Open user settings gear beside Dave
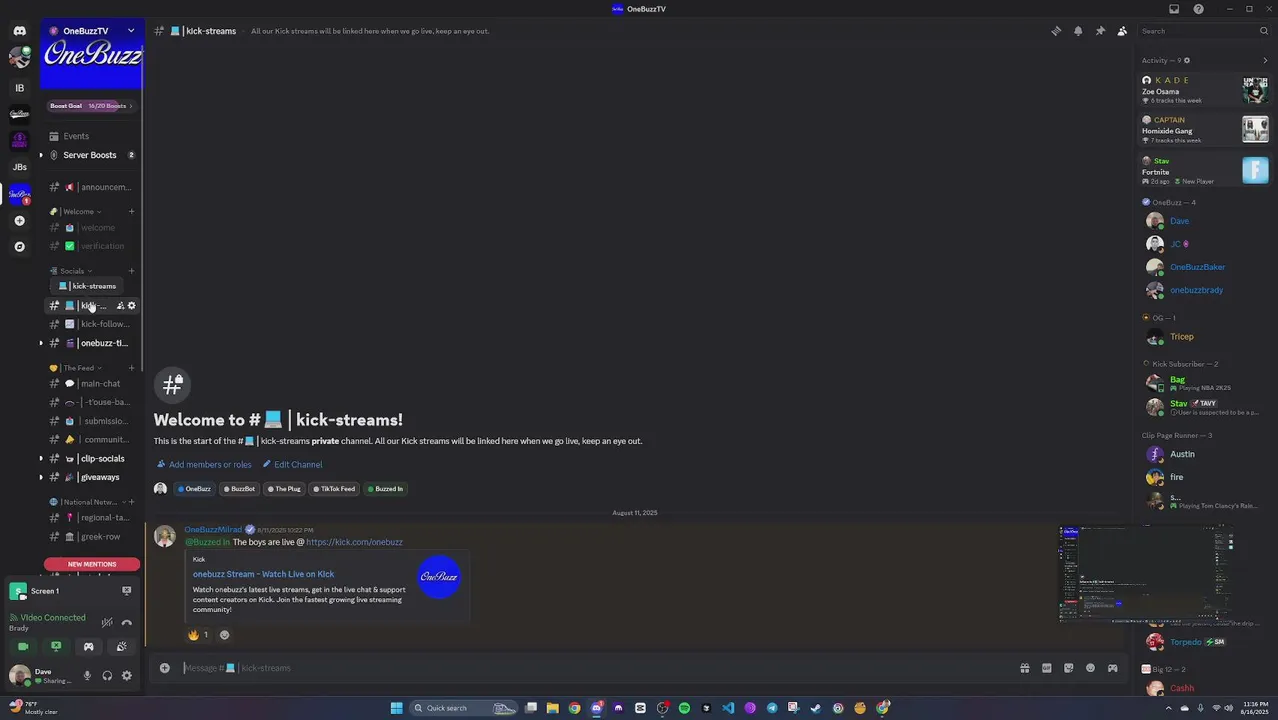 126,676
